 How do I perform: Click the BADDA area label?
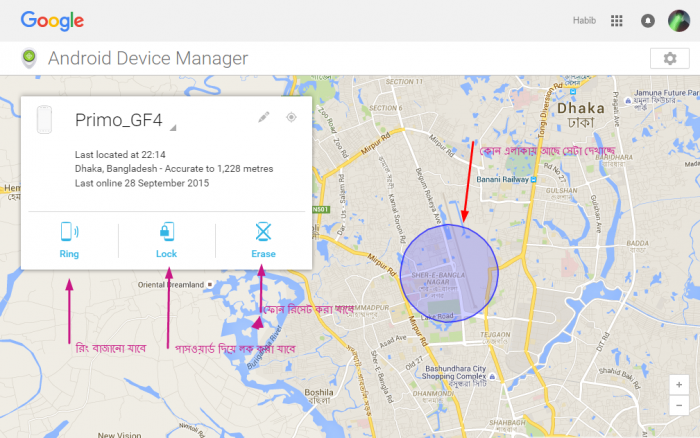(x=638, y=243)
